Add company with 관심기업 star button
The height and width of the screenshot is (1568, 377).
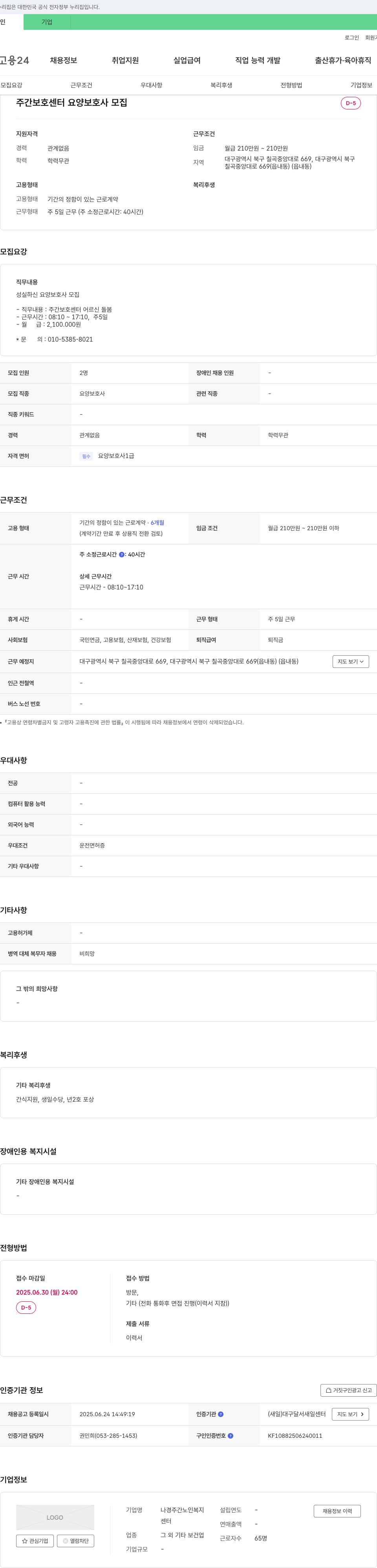click(x=35, y=1541)
